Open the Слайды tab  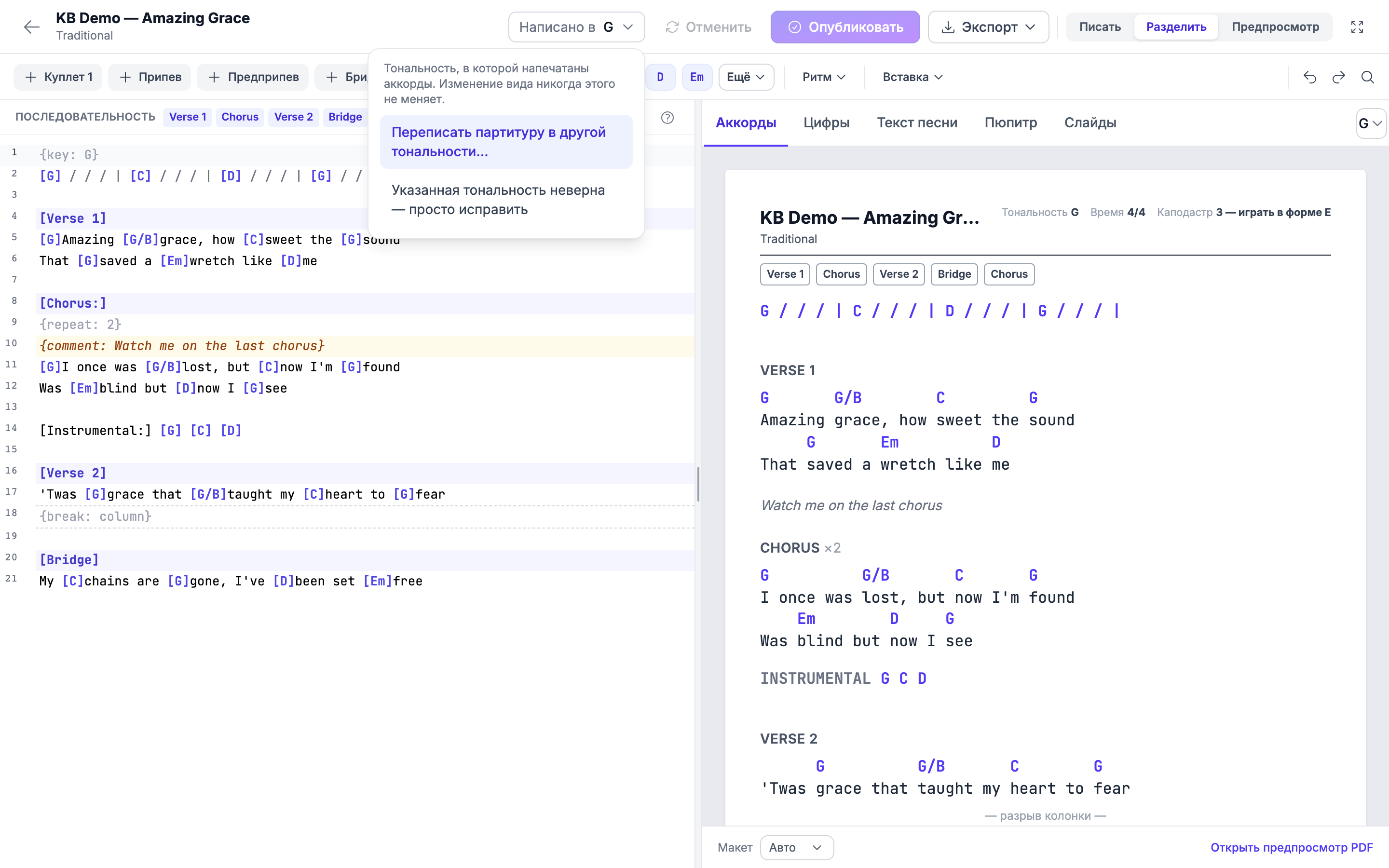[1090, 123]
